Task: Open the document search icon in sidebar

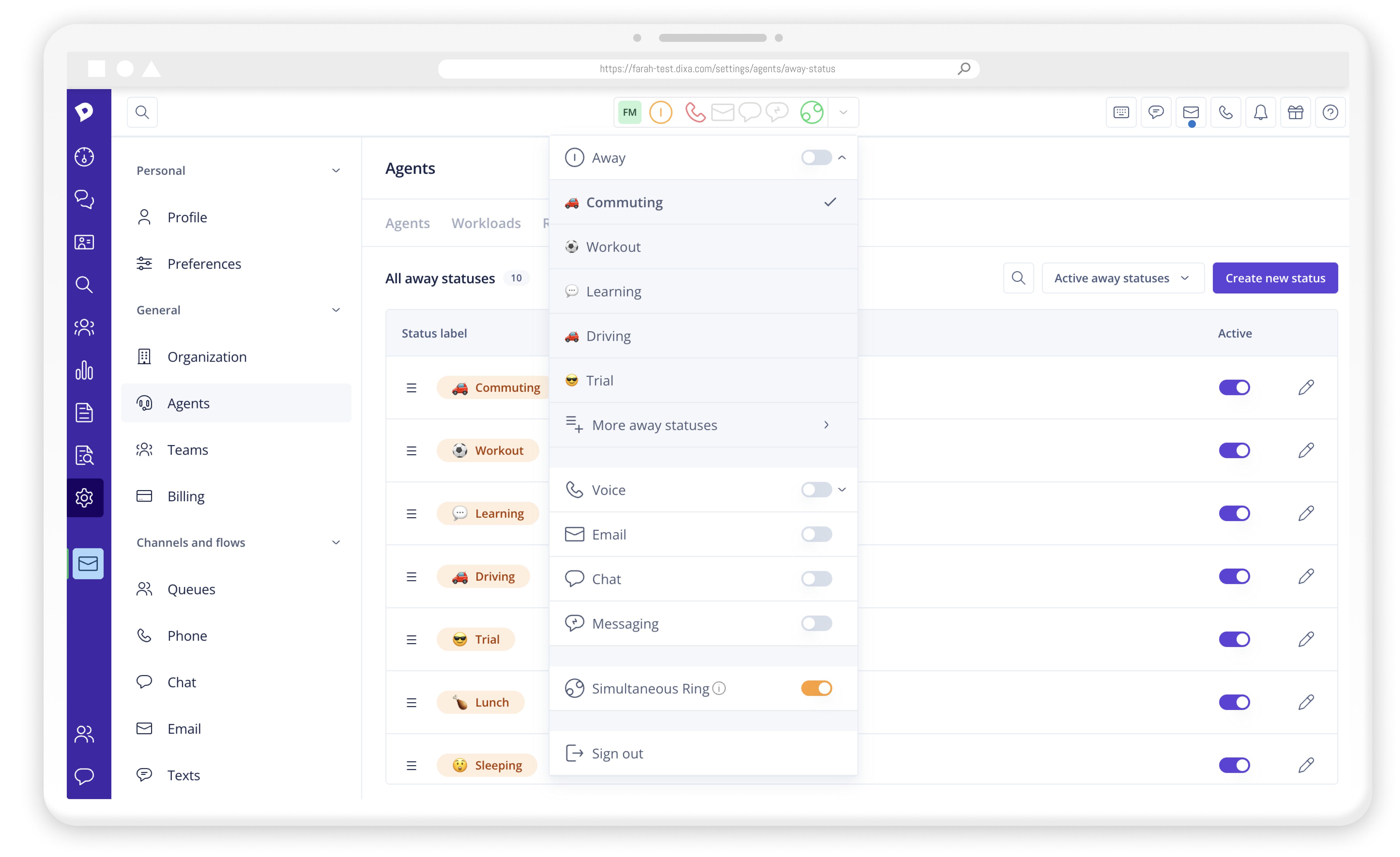Action: [x=84, y=455]
